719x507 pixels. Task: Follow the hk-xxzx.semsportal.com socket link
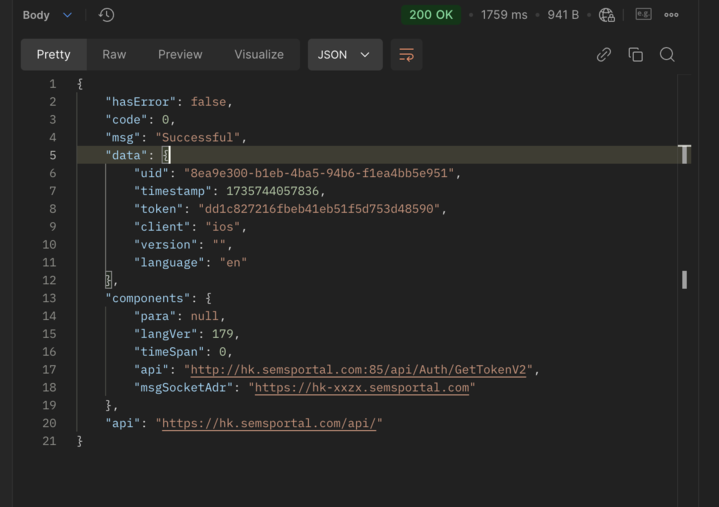click(x=361, y=388)
